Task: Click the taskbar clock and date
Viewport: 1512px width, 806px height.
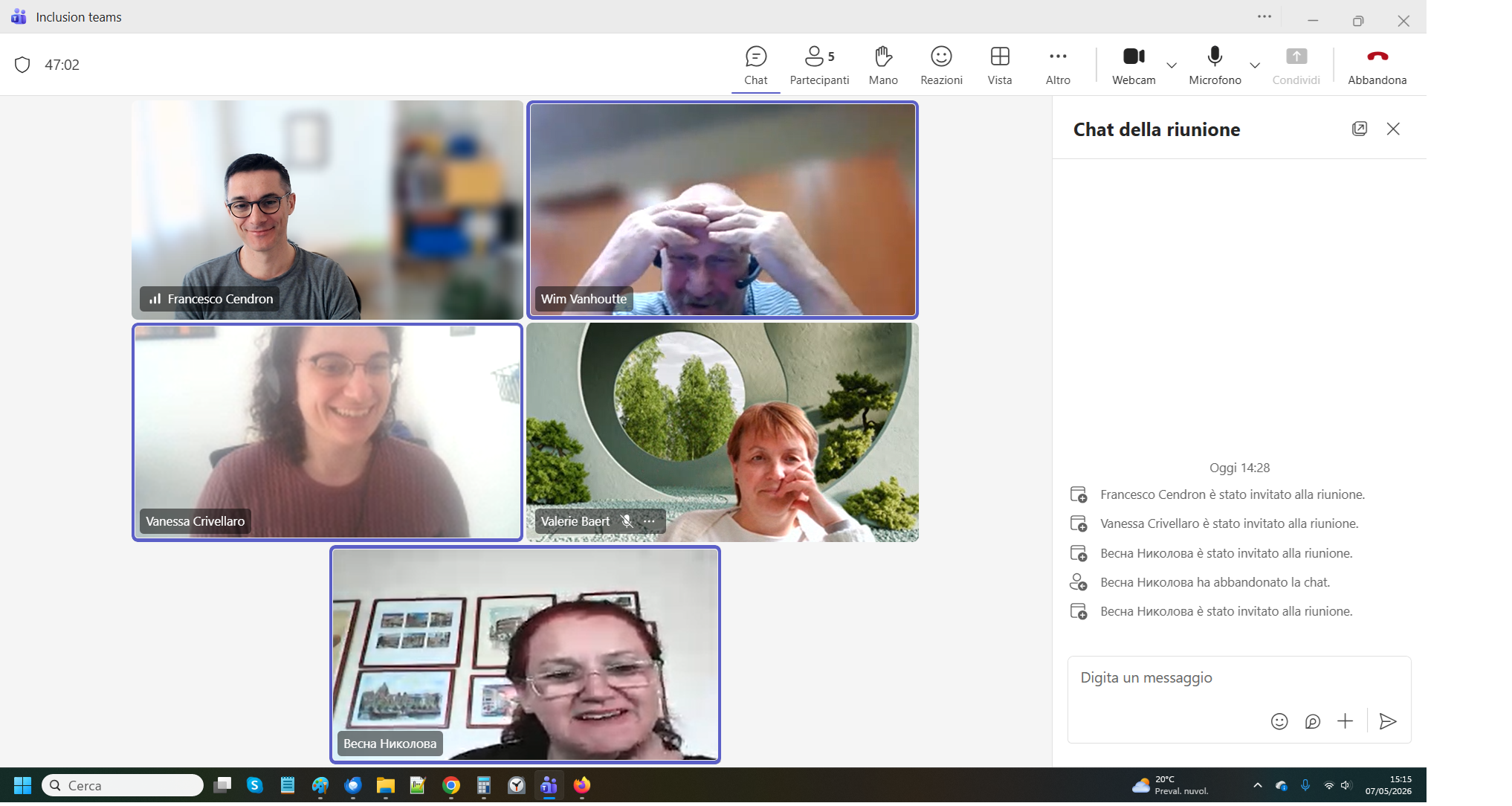Action: tap(1388, 785)
